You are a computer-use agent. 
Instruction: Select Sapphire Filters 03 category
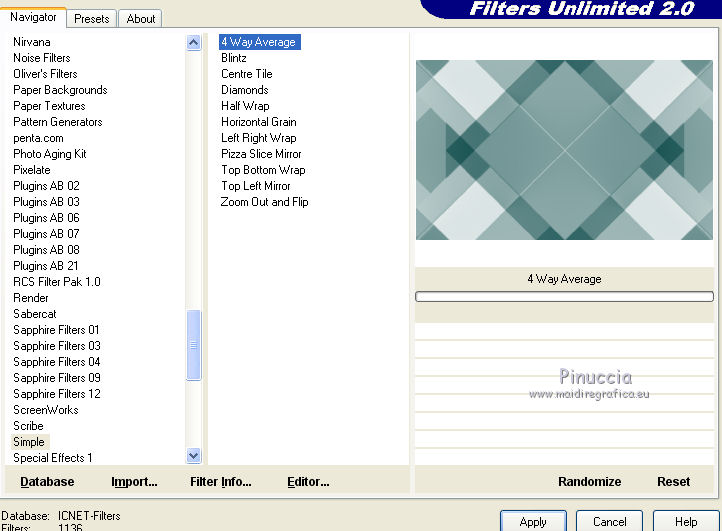point(57,346)
